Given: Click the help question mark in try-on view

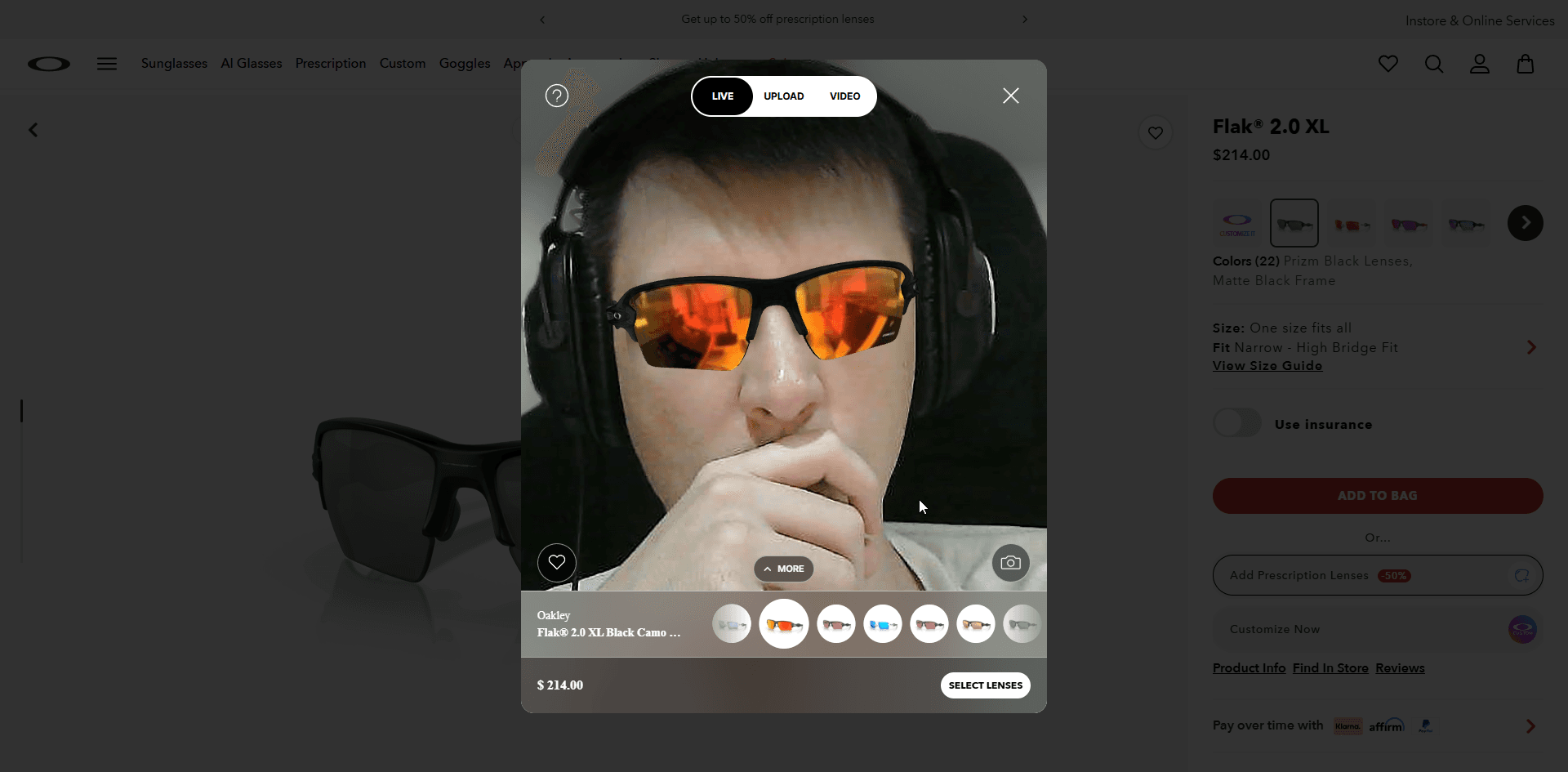Looking at the screenshot, I should pyautogui.click(x=557, y=96).
